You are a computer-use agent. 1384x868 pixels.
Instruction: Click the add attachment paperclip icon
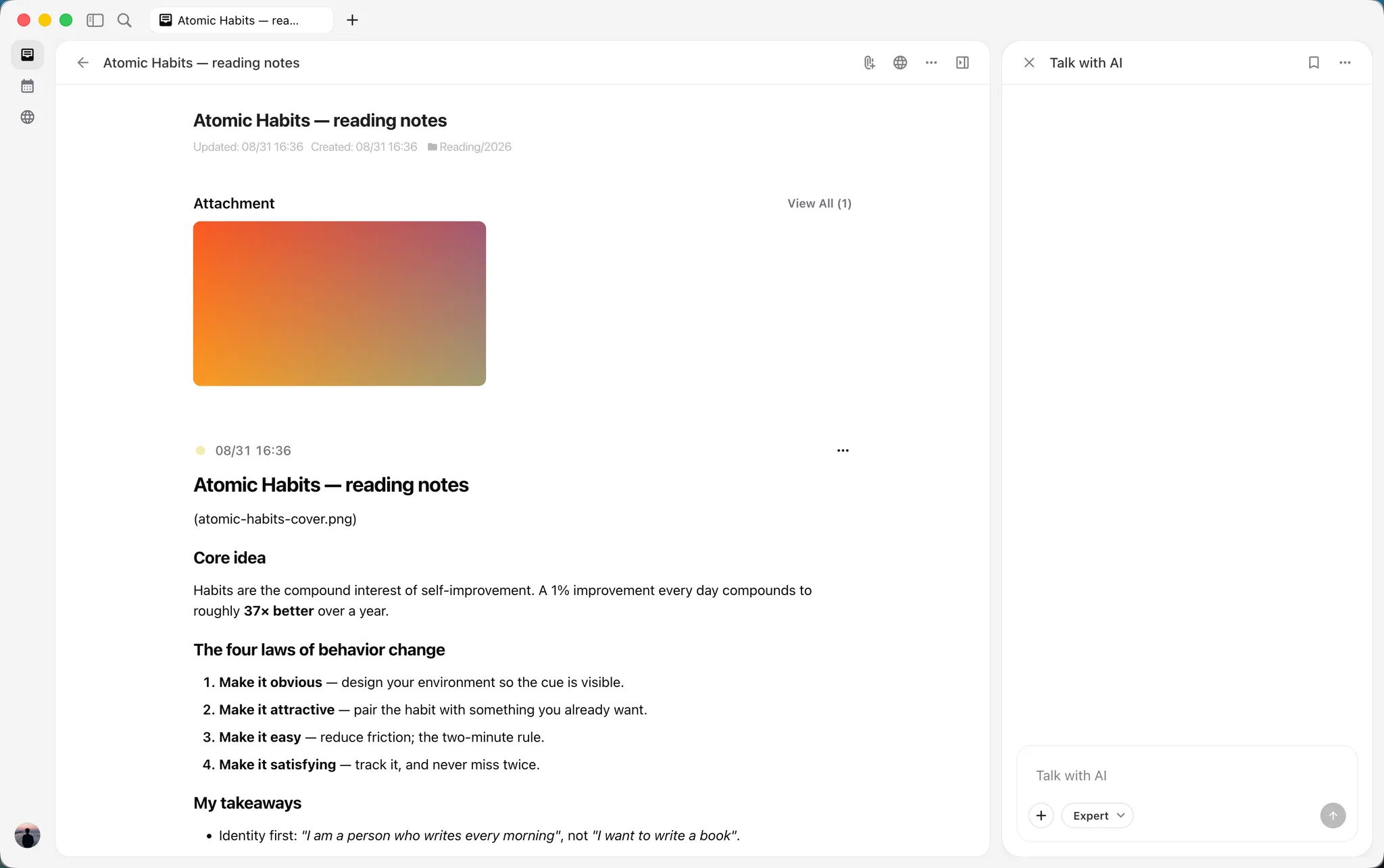869,63
